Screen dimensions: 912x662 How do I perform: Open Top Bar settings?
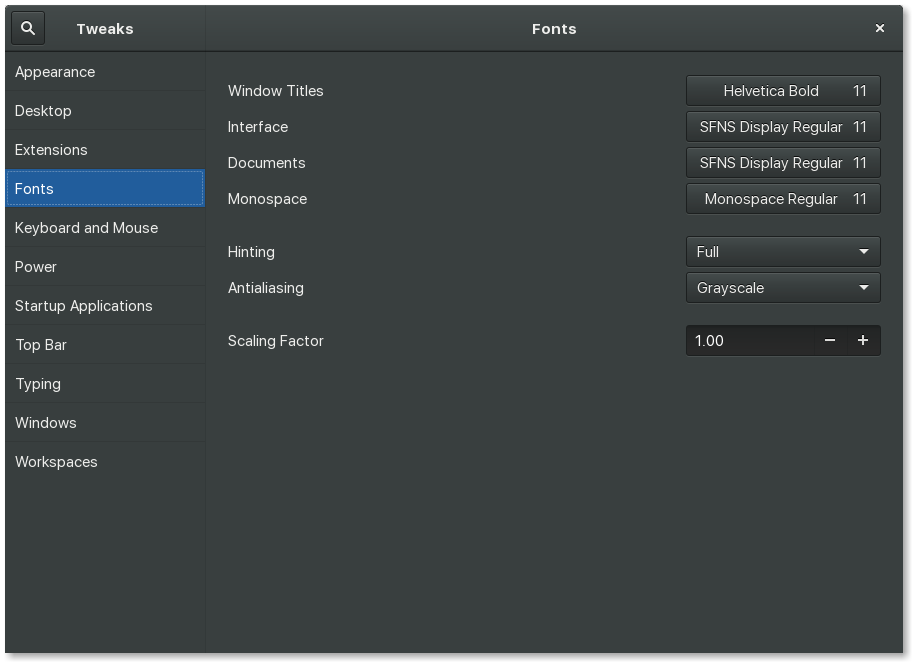coord(41,345)
